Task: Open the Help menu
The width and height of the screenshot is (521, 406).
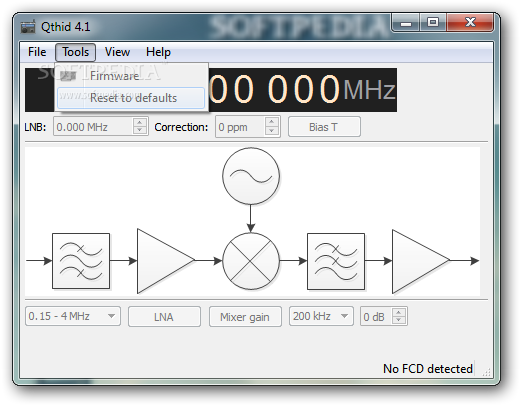Action: pyautogui.click(x=158, y=52)
